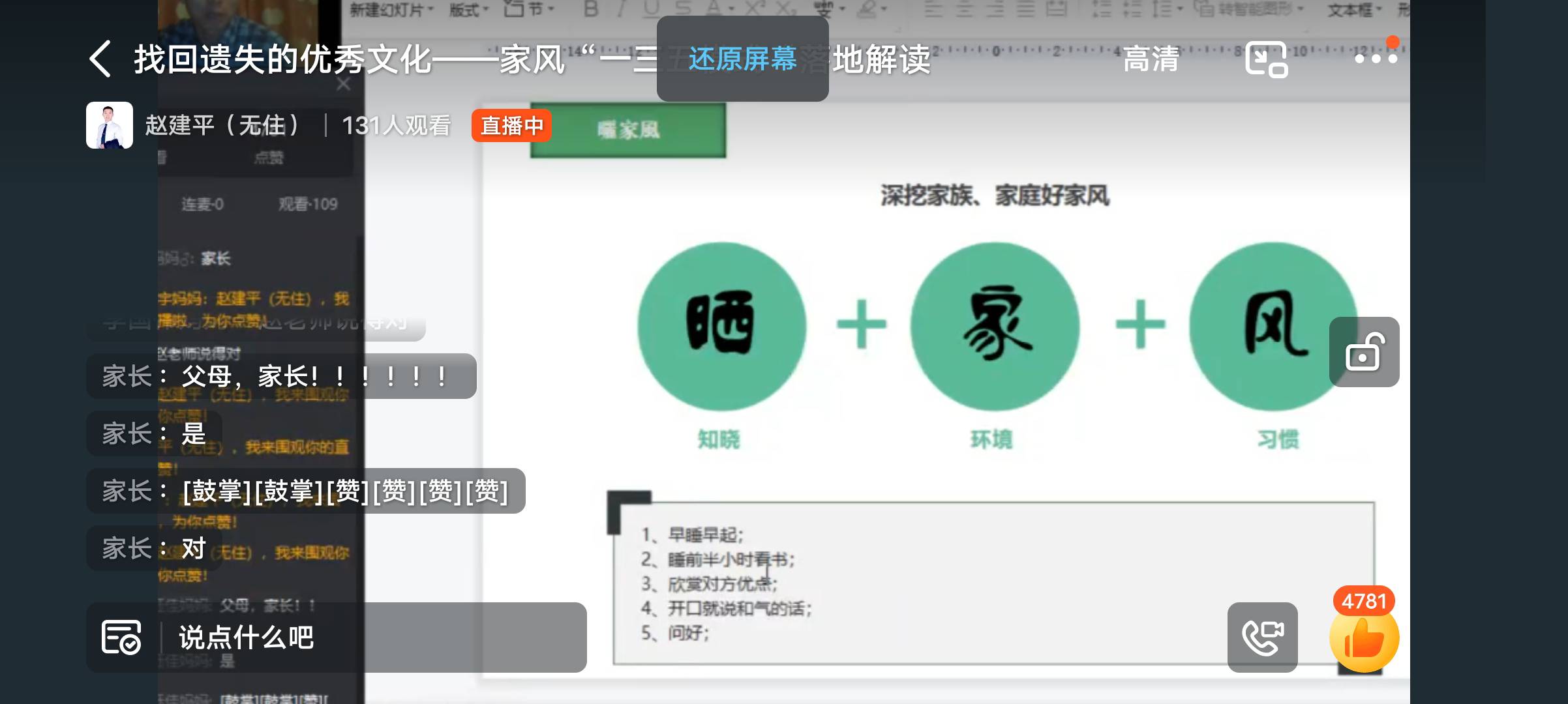Viewport: 1568px width, 704px height.
Task: Open picture-in-picture mode icon
Action: click(x=1268, y=59)
